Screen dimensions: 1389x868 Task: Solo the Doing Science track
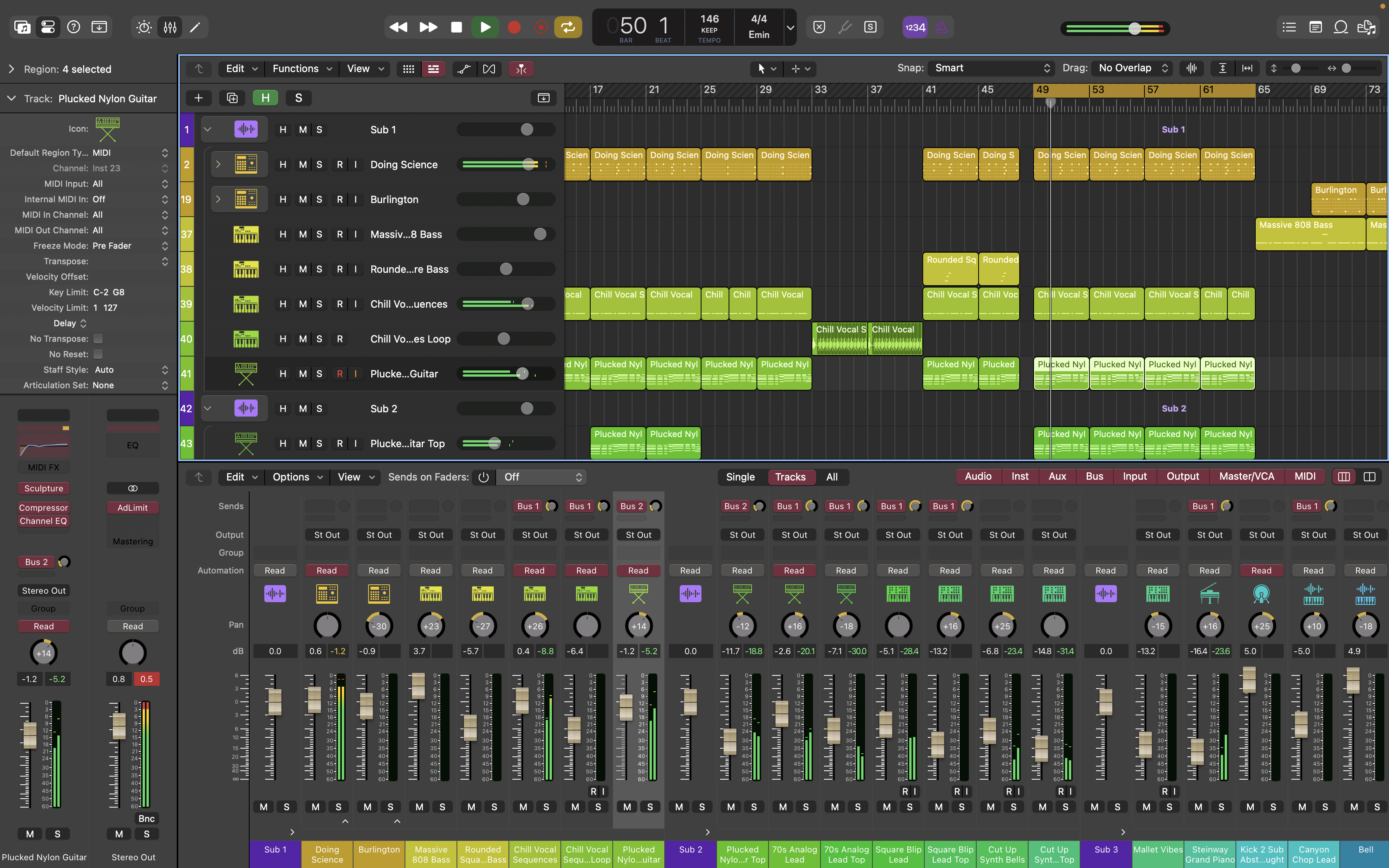click(x=319, y=165)
